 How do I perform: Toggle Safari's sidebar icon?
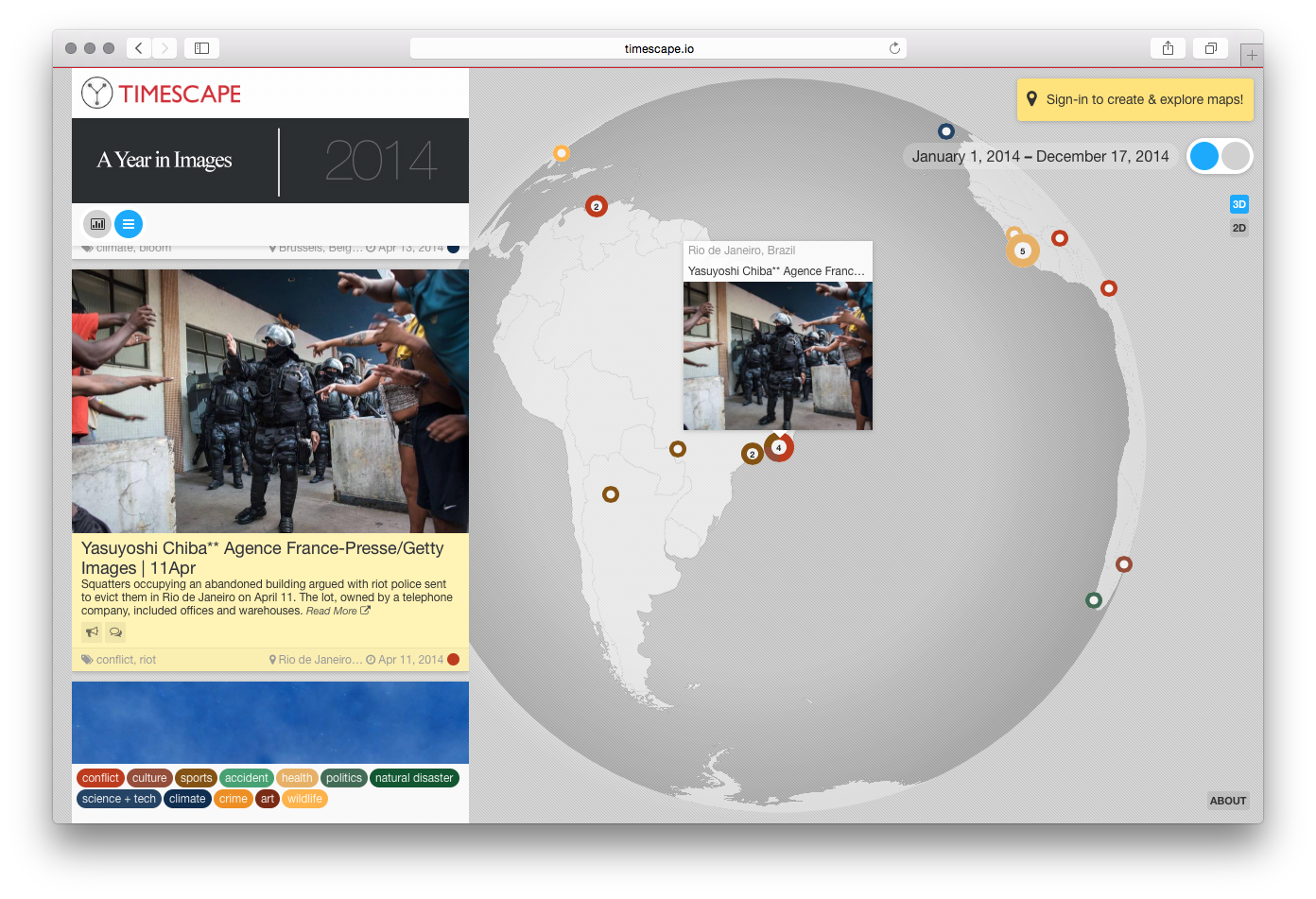201,48
